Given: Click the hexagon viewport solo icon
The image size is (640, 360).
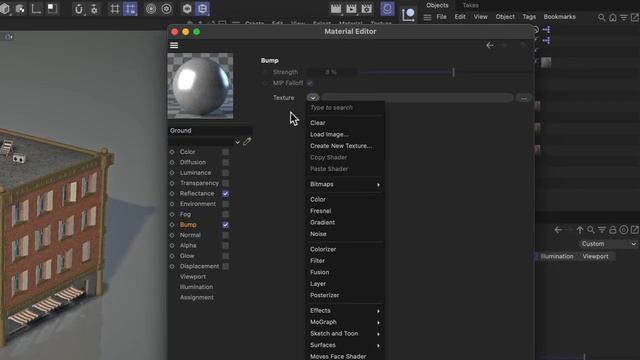Looking at the screenshot, I should coord(187,9).
